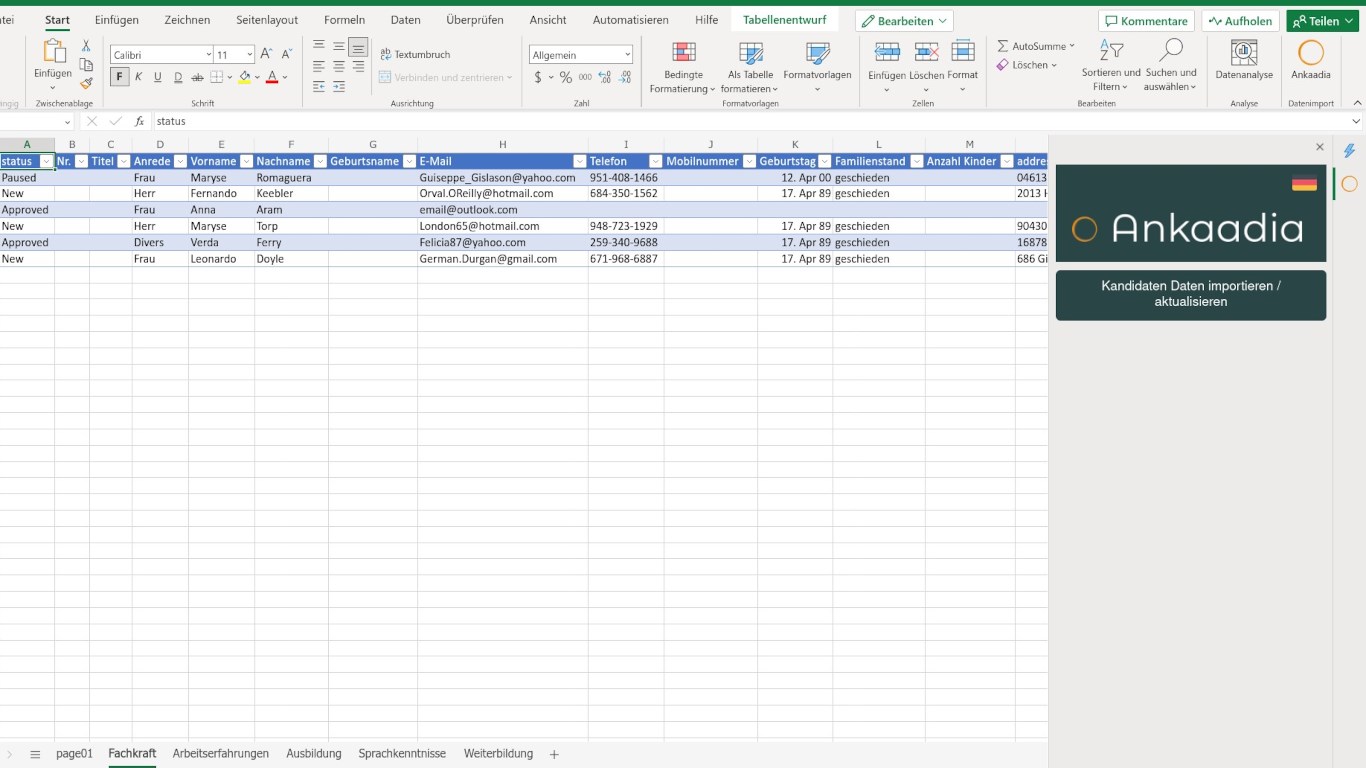The height and width of the screenshot is (768, 1366).
Task: Close the Ankaadia side pane
Action: click(1319, 147)
